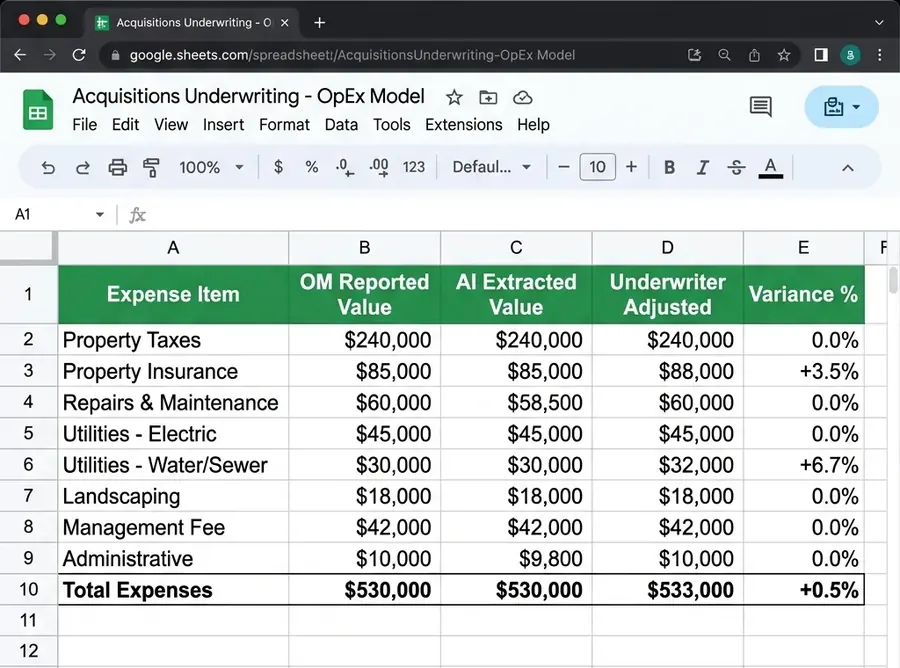This screenshot has height=668, width=900.
Task: Open the Data menu
Action: click(341, 125)
